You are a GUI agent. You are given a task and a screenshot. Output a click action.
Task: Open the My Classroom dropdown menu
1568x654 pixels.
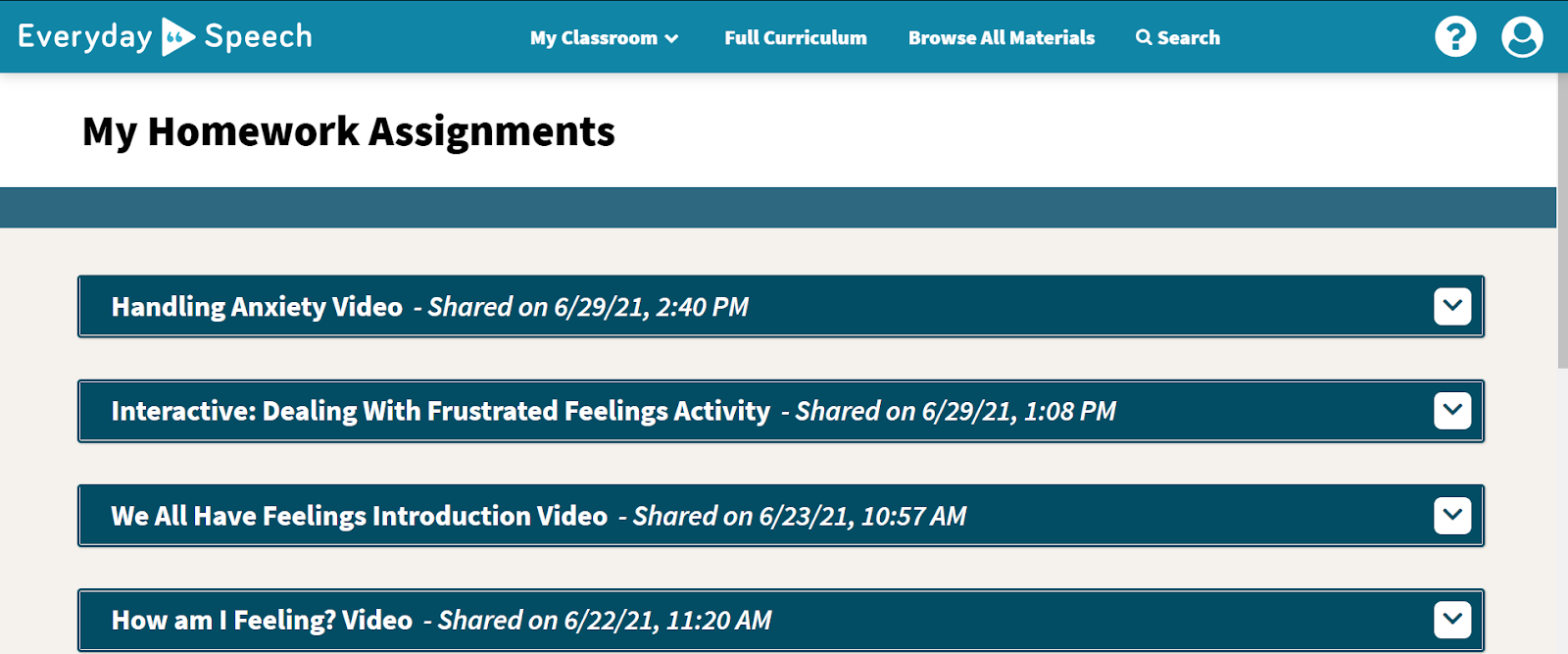click(x=604, y=38)
